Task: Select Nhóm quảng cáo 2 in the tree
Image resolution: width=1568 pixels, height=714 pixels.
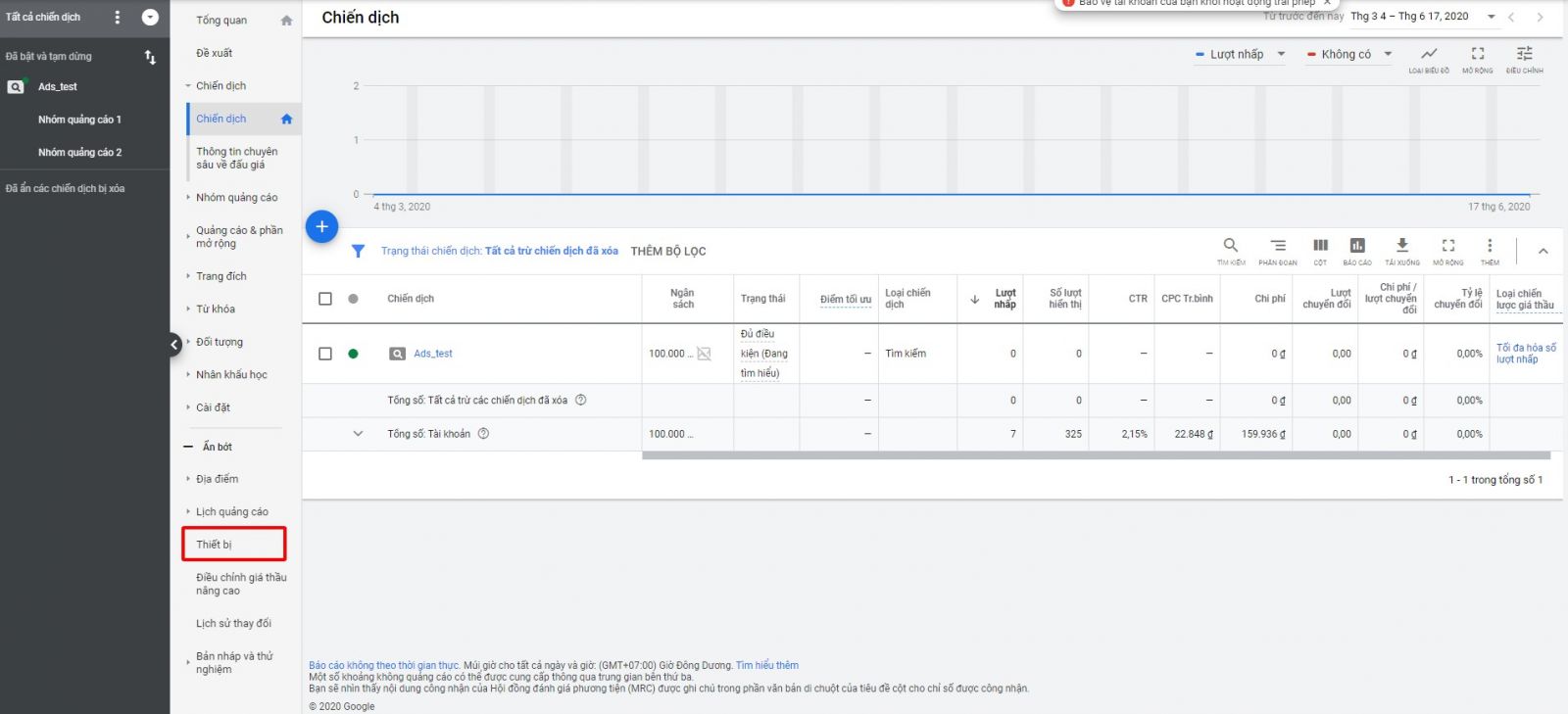Action: (79, 153)
